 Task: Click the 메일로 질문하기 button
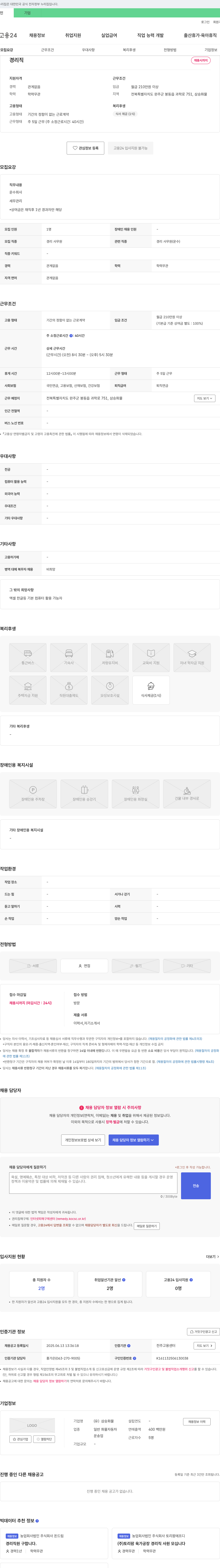coord(146,1226)
